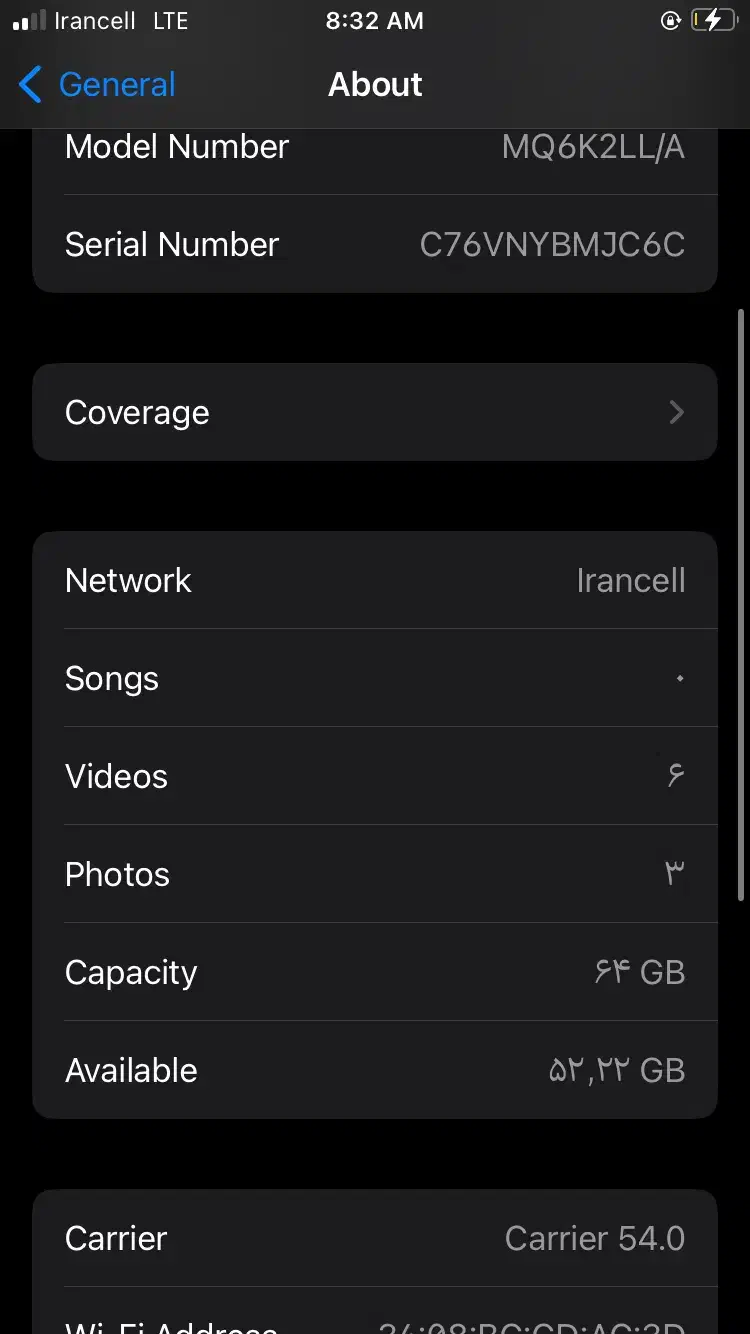750x1334 pixels.
Task: Tap the Songs count row
Action: pos(374,678)
